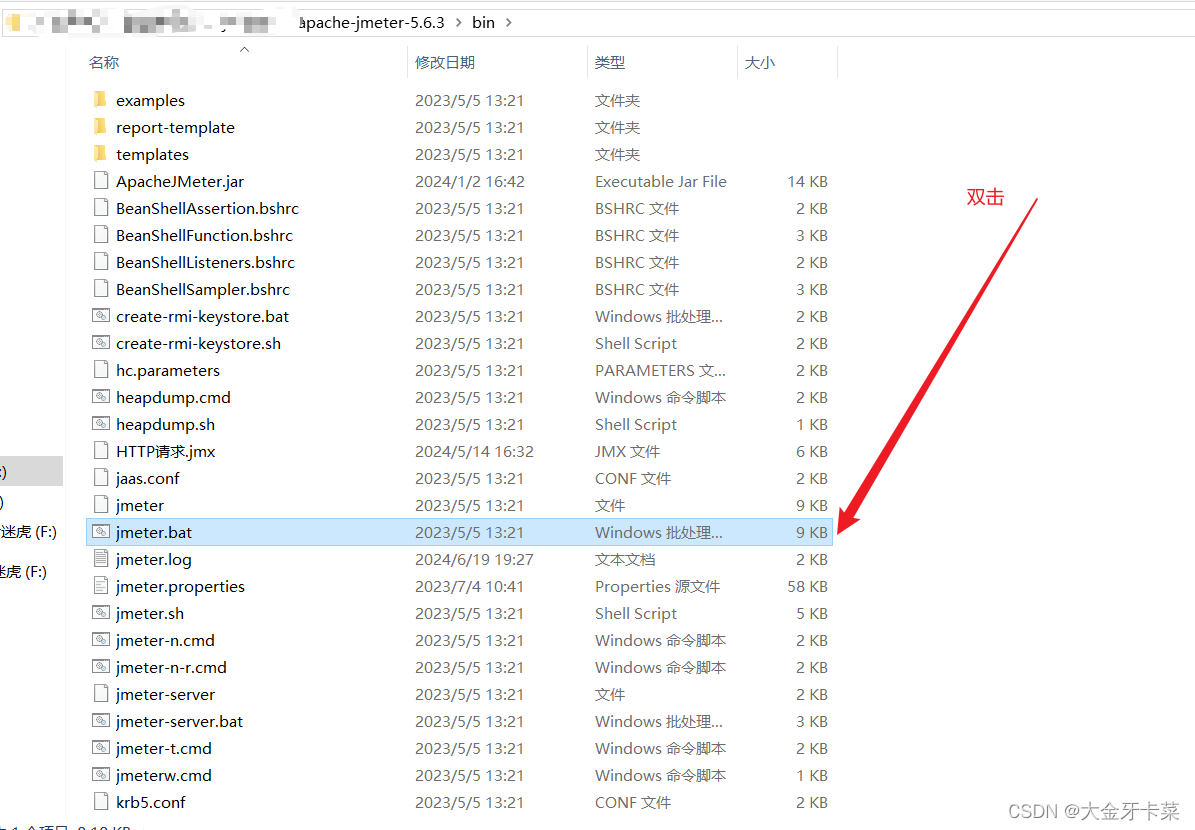Click the heapdump.sh script icon
Screen dimensions: 1195x830
tap(101, 424)
